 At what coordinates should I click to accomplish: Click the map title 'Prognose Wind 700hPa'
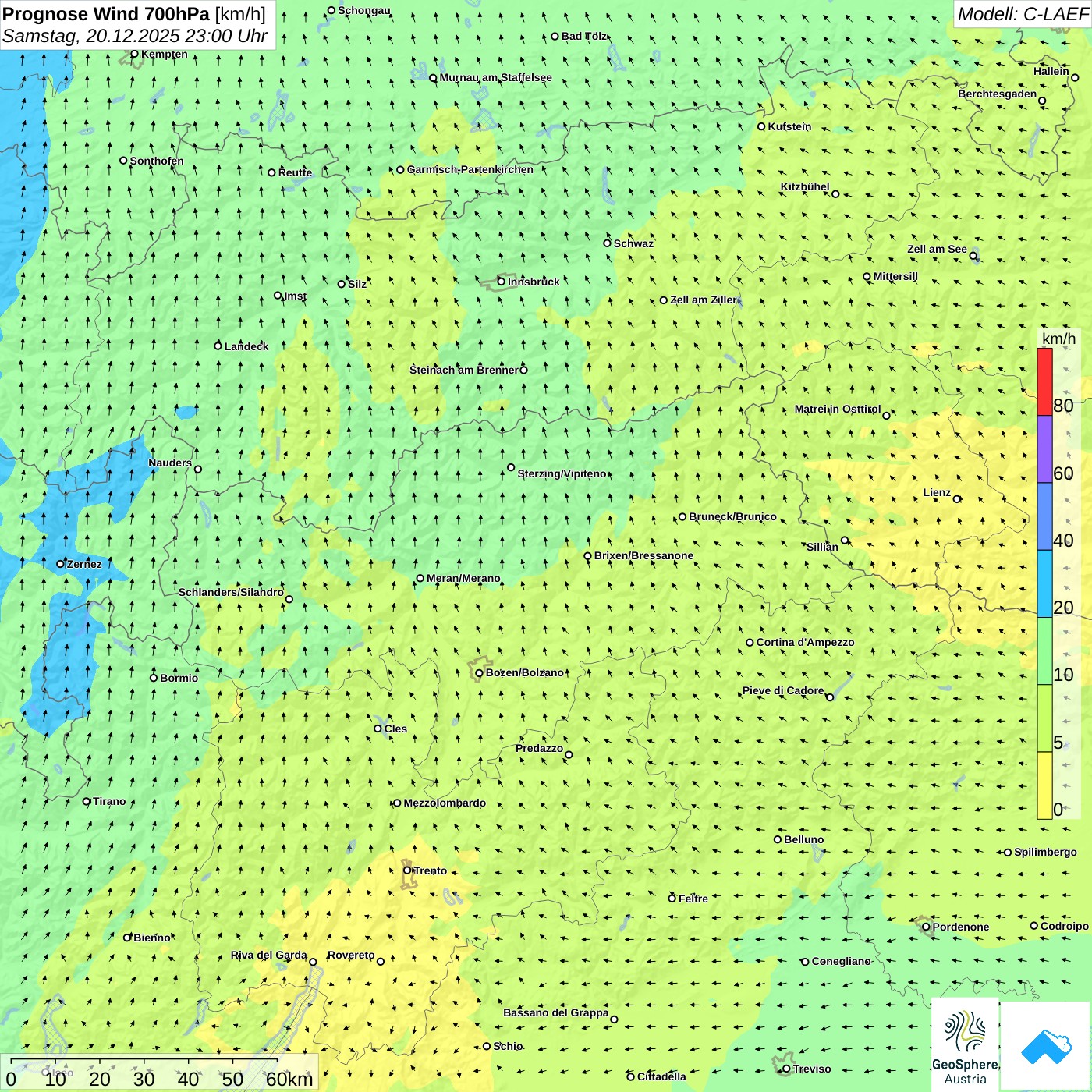point(106,14)
